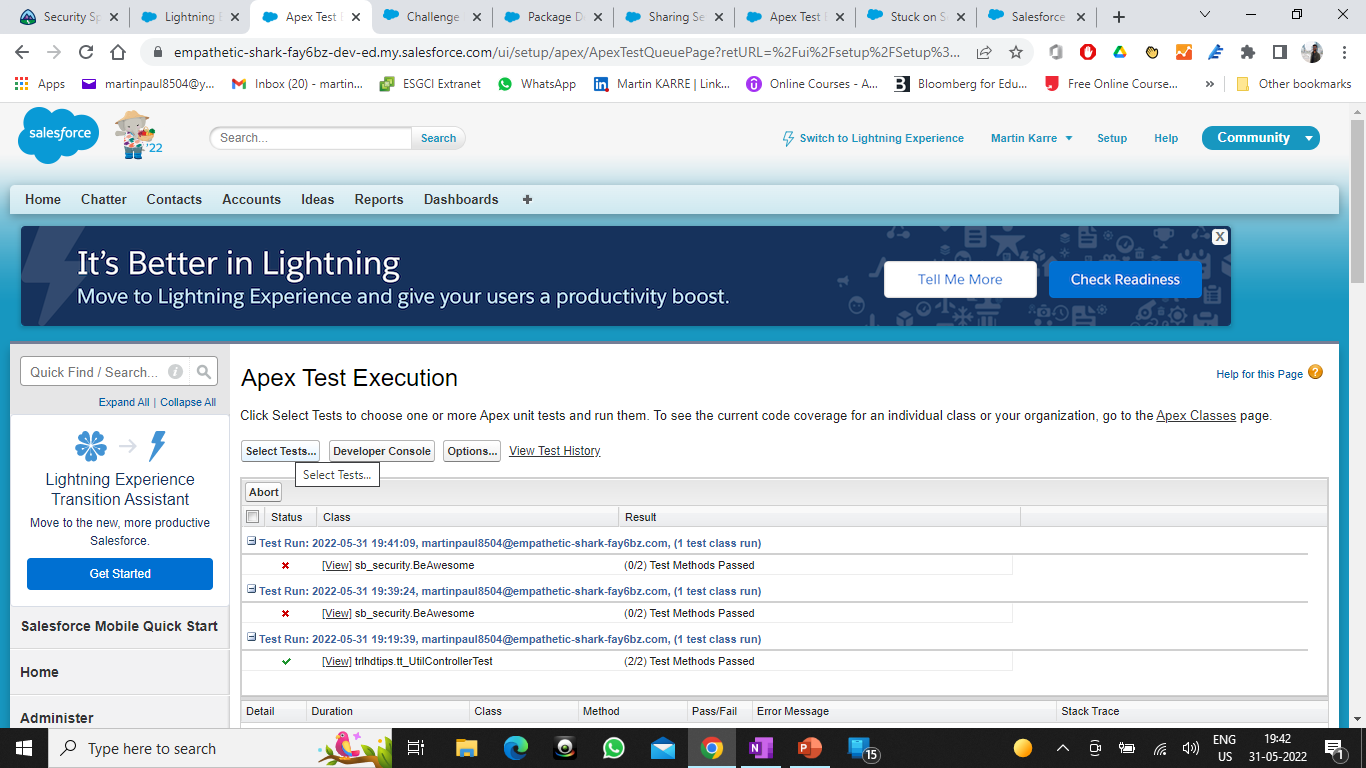Open Windows Task View
Viewport: 1366px width, 768px height.
(x=417, y=748)
